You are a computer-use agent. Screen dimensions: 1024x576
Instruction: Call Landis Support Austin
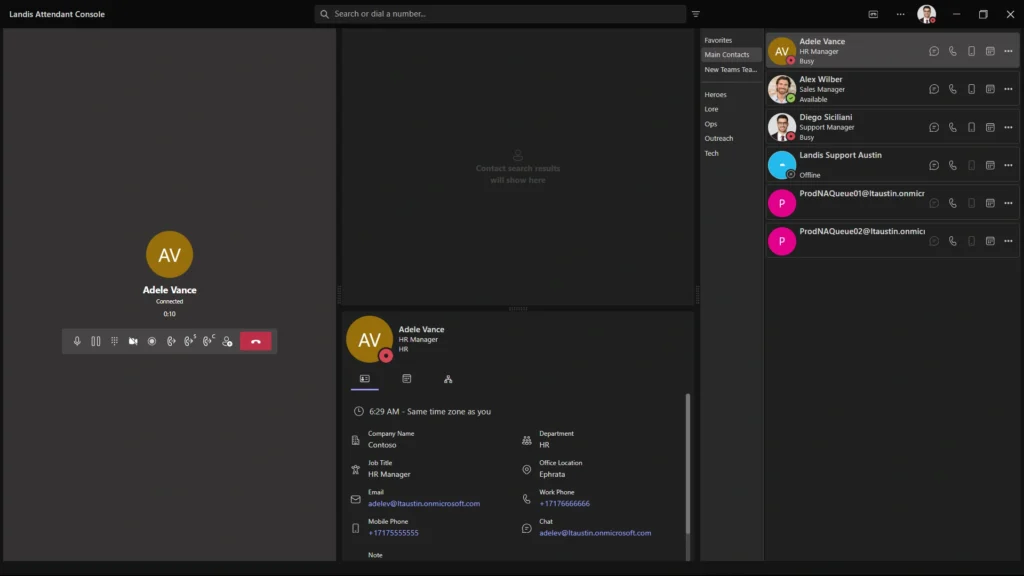953,165
